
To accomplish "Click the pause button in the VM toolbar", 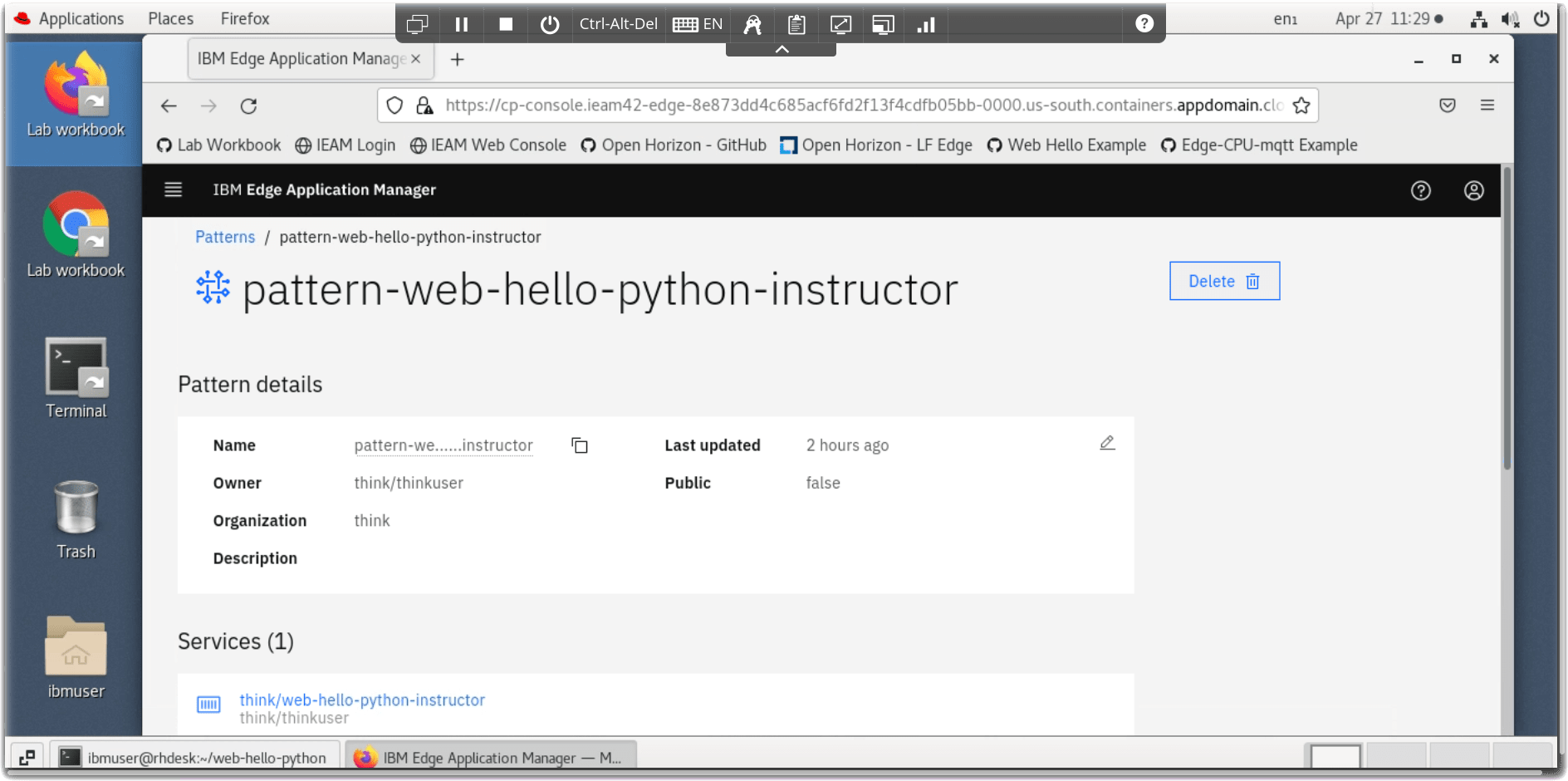I will click(x=462, y=24).
